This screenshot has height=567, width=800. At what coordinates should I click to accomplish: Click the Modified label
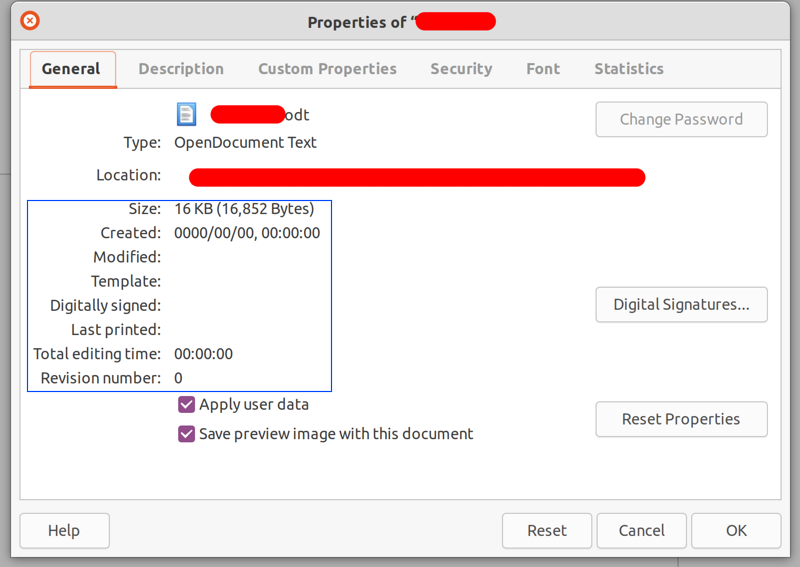pyautogui.click(x=127, y=257)
